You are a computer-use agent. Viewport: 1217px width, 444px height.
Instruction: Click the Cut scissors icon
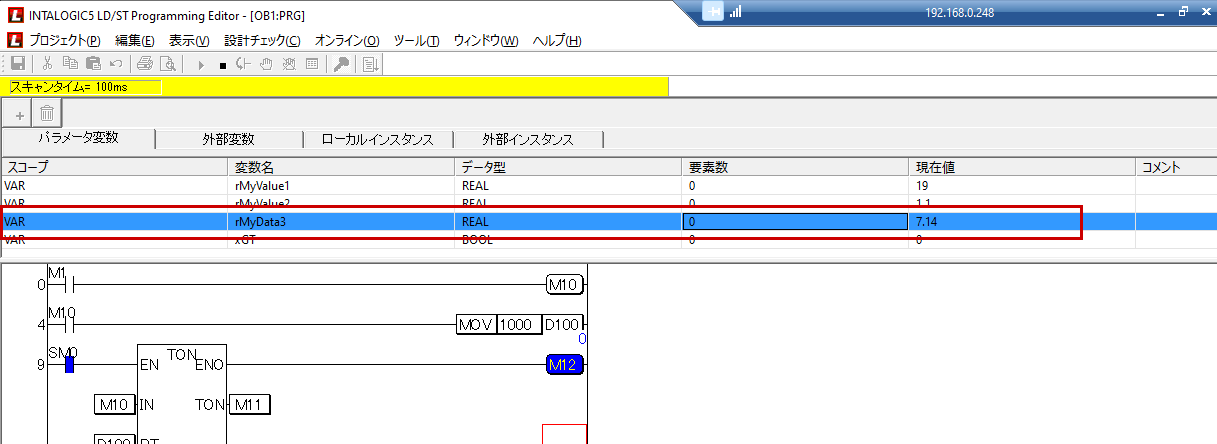(47, 64)
